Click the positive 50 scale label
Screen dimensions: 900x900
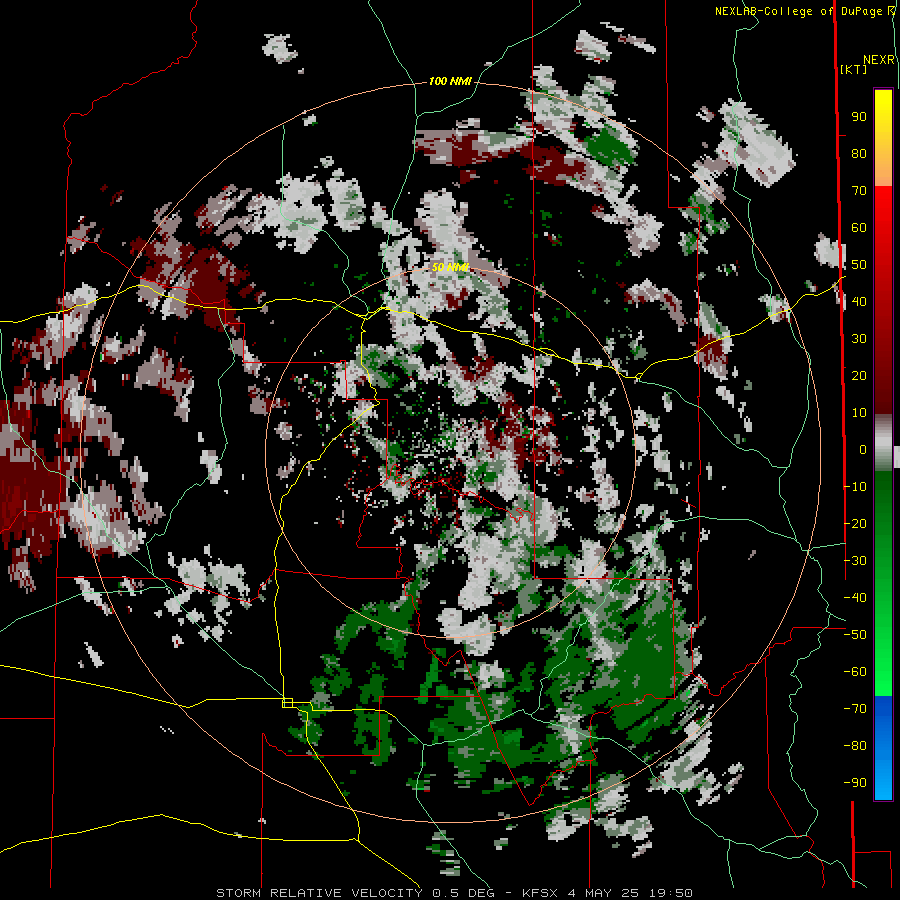pyautogui.click(x=859, y=265)
